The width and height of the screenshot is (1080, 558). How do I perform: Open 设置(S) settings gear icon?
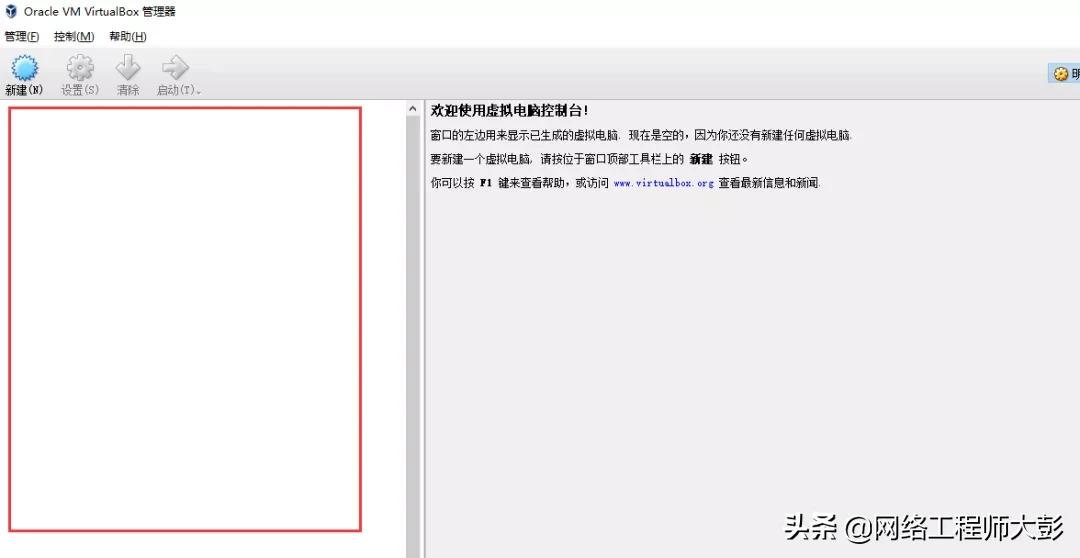pos(80,68)
